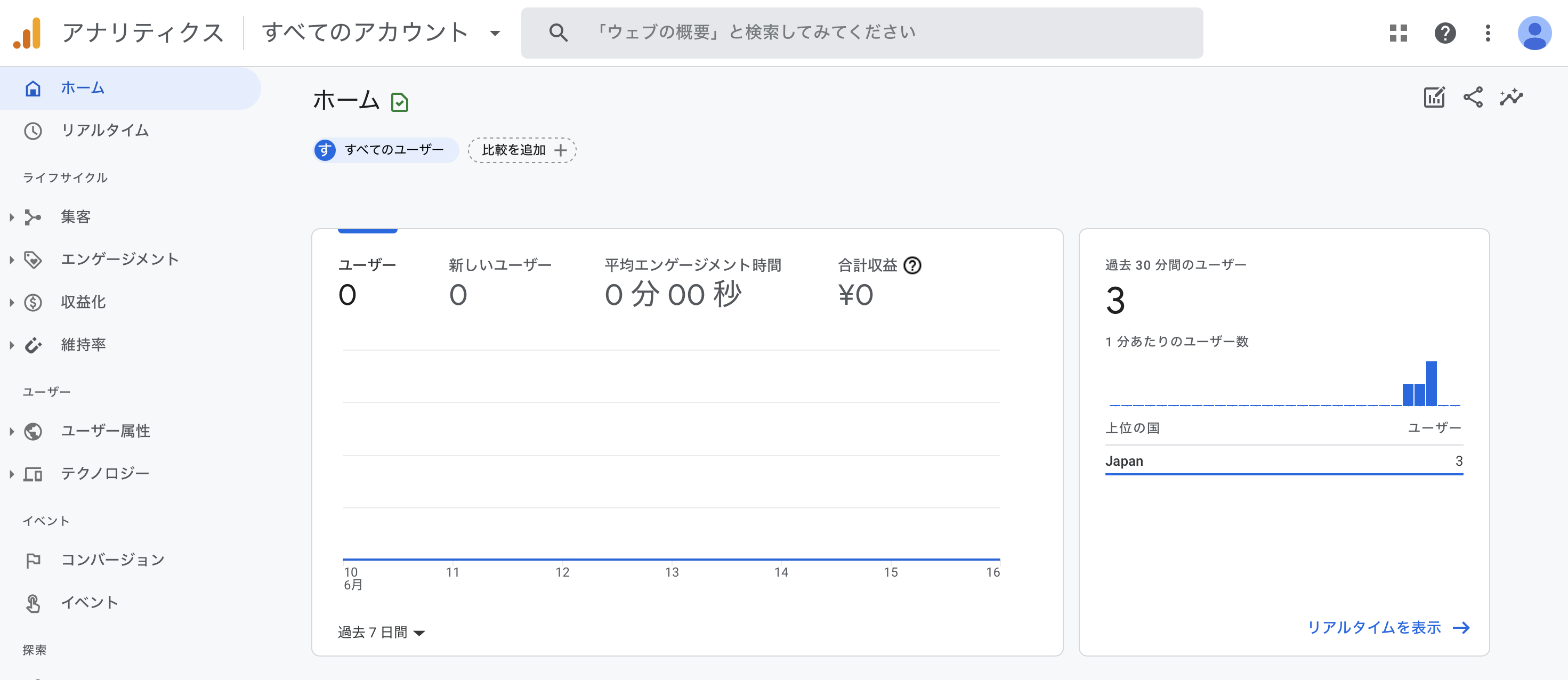This screenshot has width=1568, height=680.
Task: Click the share report icon
Action: coord(1473,98)
